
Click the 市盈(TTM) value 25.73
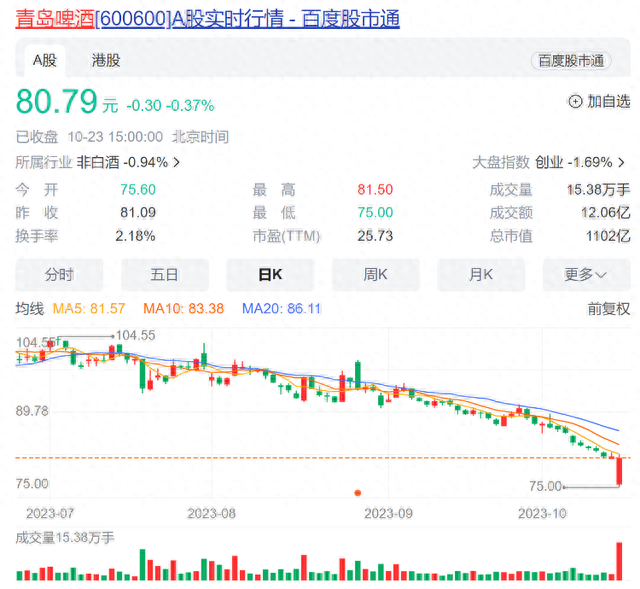(x=375, y=236)
